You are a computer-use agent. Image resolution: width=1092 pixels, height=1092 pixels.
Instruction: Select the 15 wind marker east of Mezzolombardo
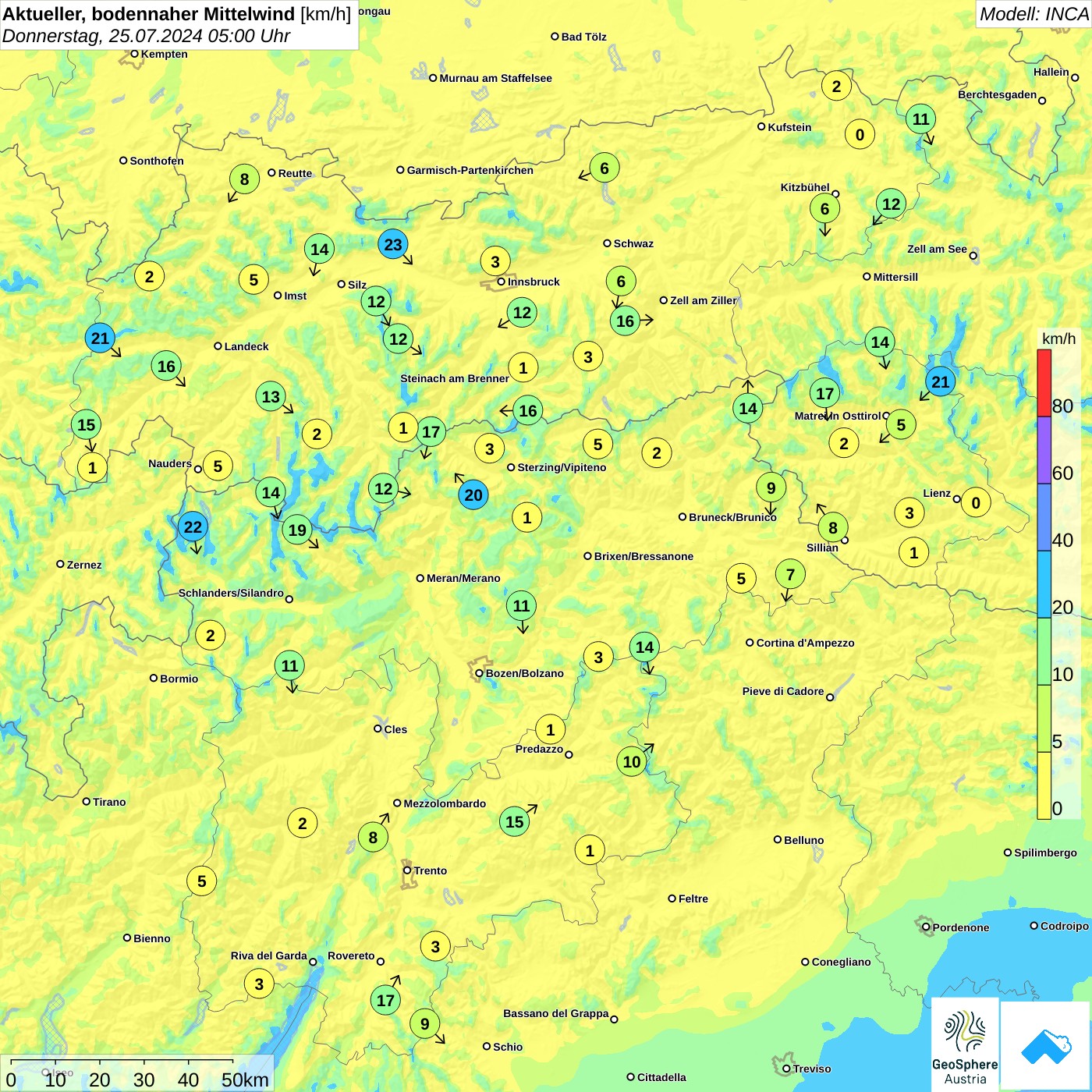[x=515, y=822]
